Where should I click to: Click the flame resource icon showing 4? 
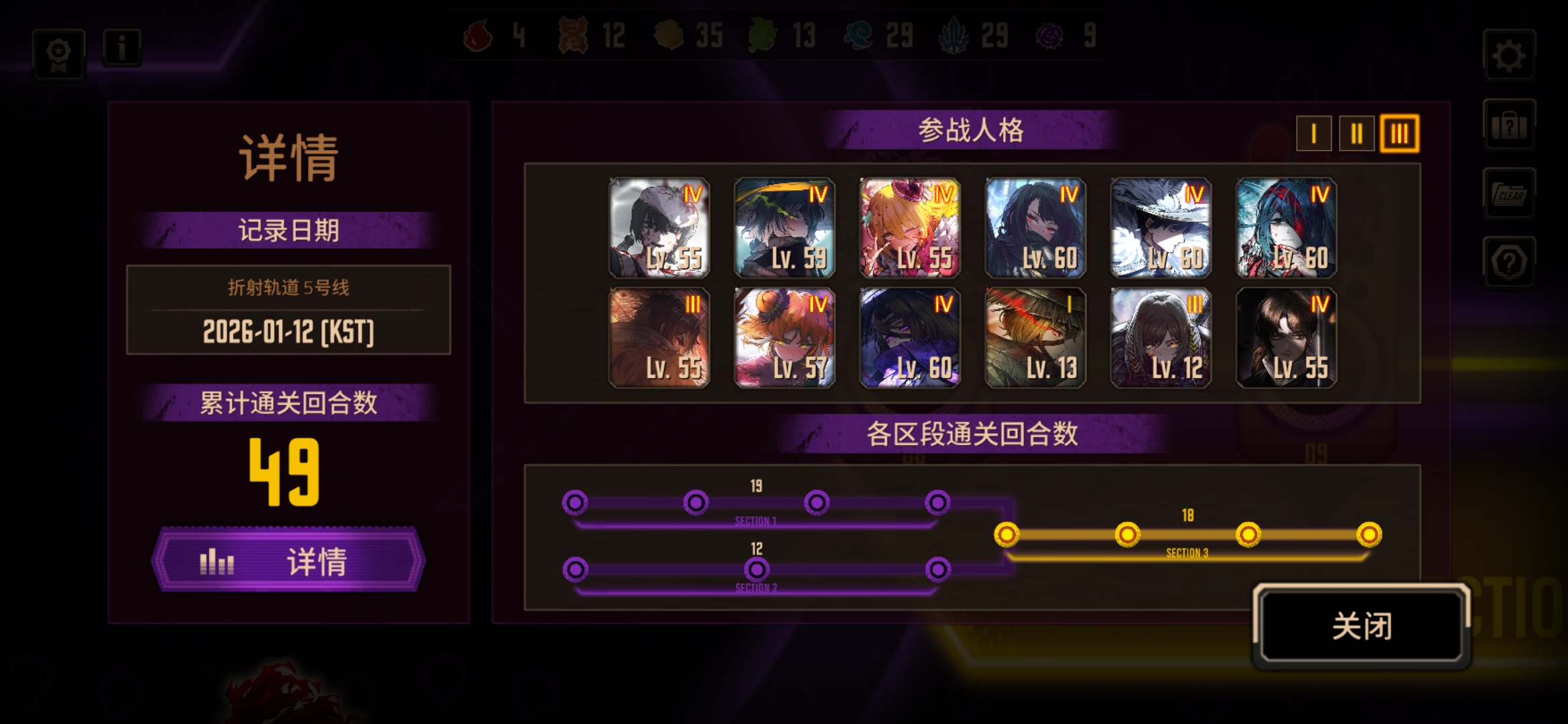pyautogui.click(x=478, y=36)
